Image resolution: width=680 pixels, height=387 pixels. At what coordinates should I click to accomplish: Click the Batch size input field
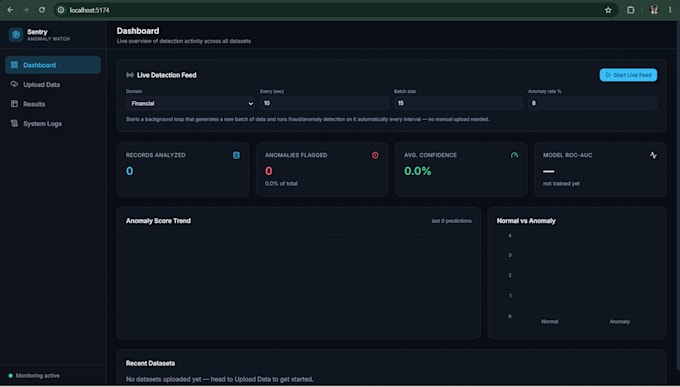click(458, 103)
